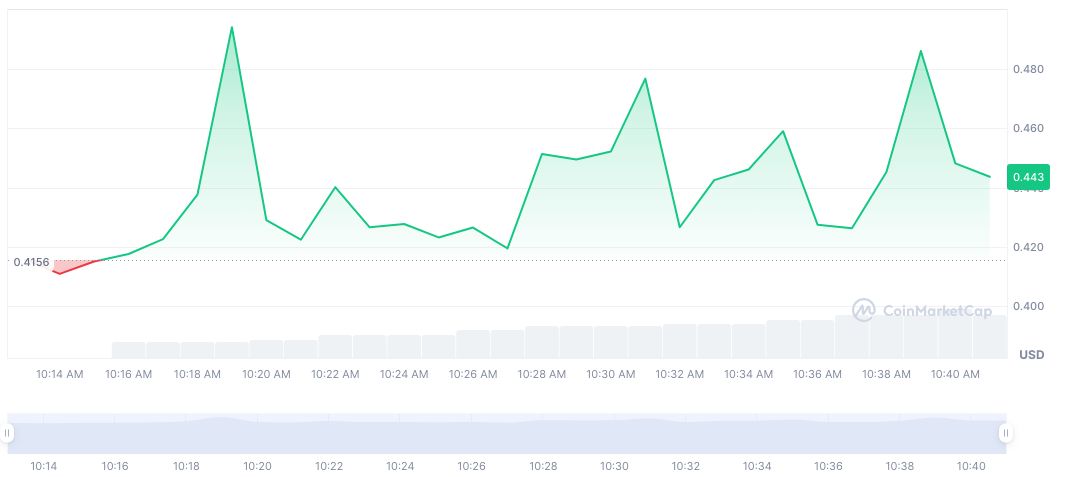Grab the left range selector handle

(7, 433)
